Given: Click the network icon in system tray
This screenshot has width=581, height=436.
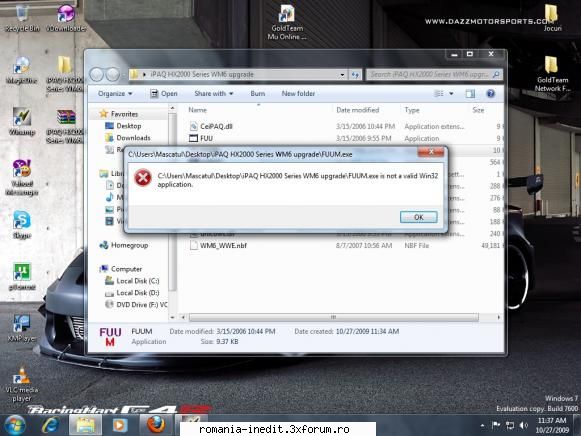Looking at the screenshot, I should [510, 425].
